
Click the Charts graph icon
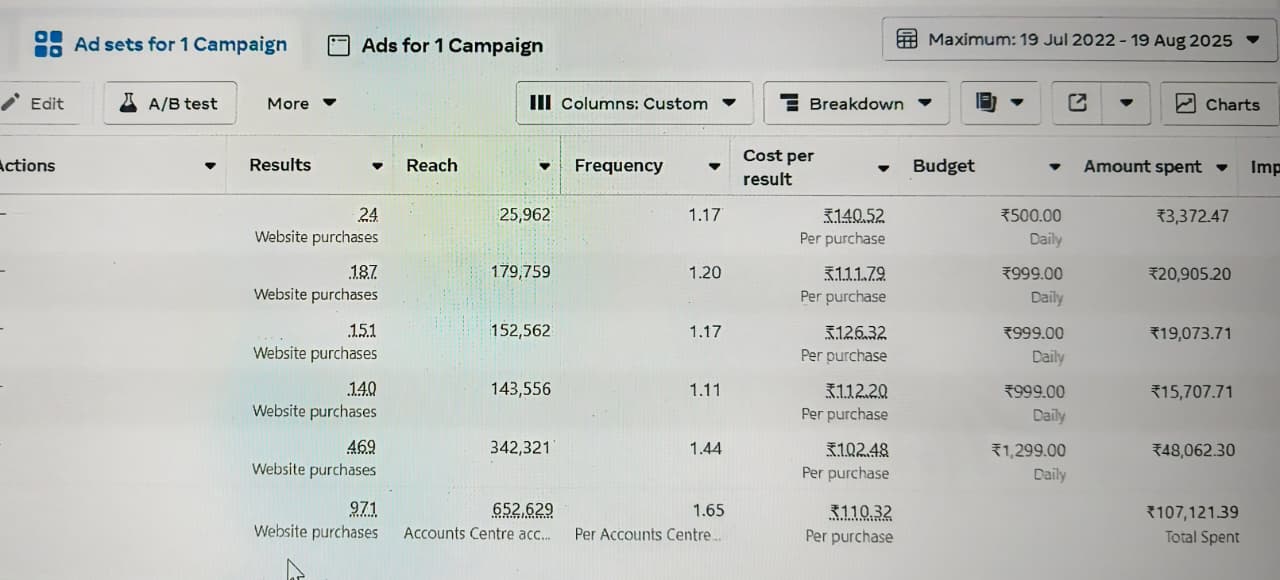[x=1185, y=103]
